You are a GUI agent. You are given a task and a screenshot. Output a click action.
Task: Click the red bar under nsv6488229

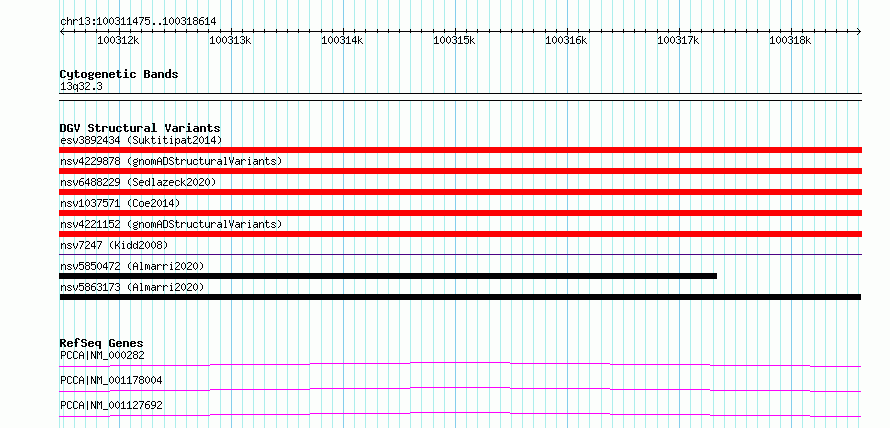[x=460, y=192]
